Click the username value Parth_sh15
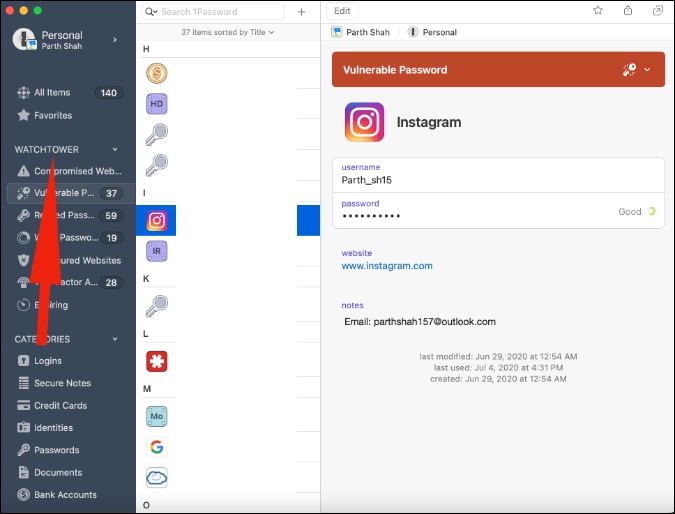The height and width of the screenshot is (514, 675). coord(366,180)
